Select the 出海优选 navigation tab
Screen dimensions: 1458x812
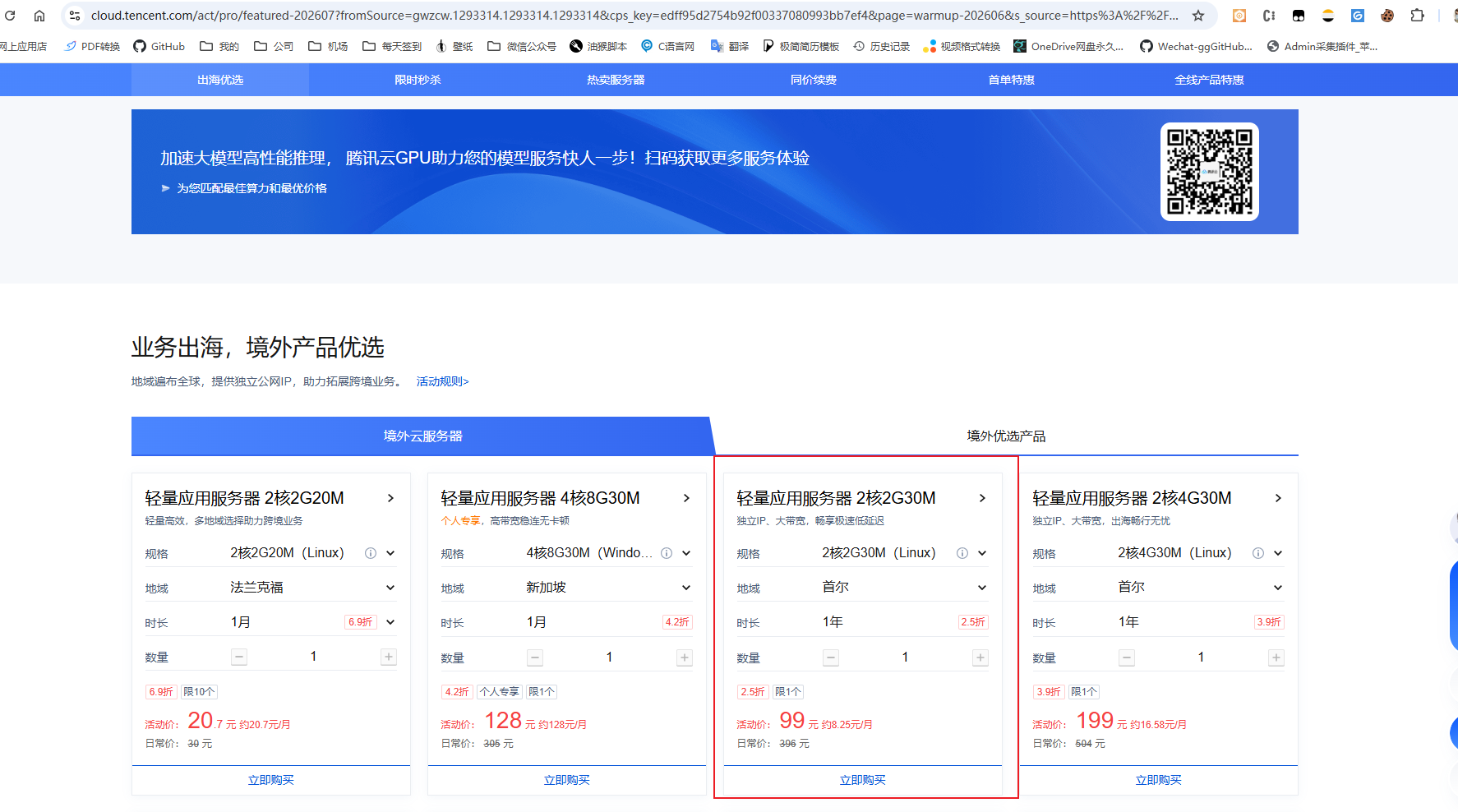(220, 80)
